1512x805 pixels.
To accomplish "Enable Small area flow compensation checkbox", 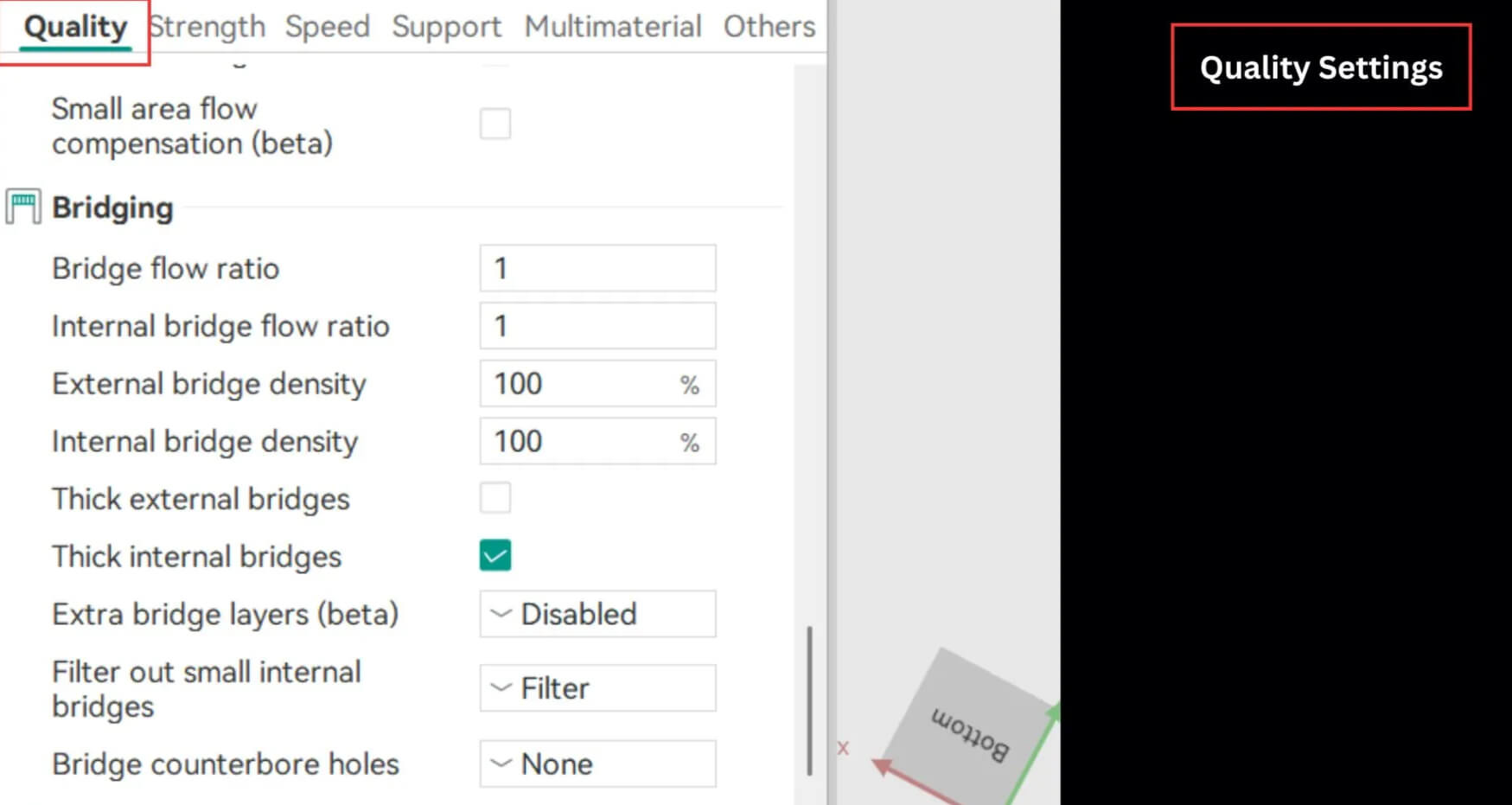I will coord(495,125).
